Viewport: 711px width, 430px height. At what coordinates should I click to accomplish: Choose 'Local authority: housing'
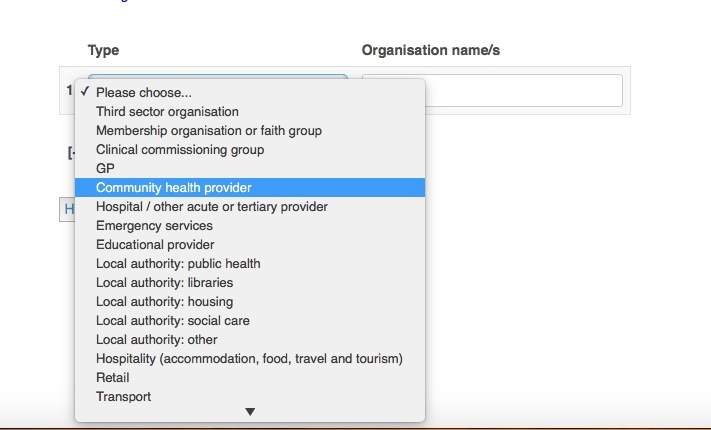(164, 302)
